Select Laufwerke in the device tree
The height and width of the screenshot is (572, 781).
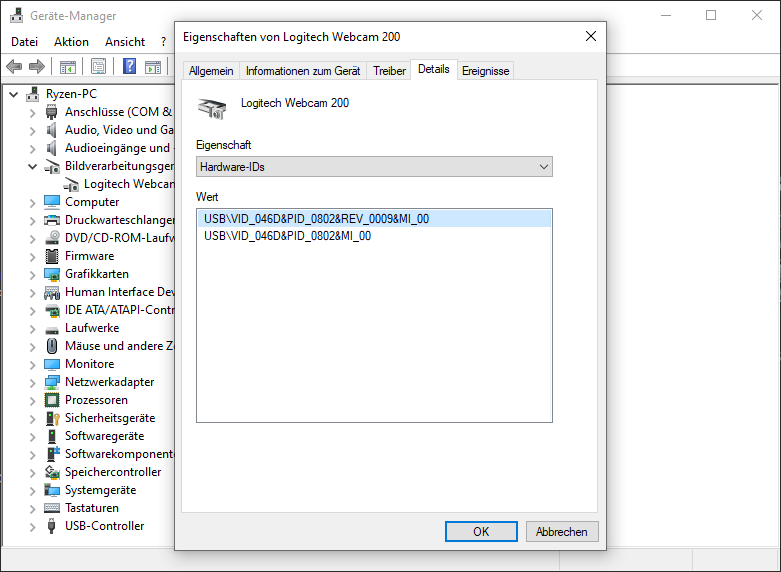92,328
